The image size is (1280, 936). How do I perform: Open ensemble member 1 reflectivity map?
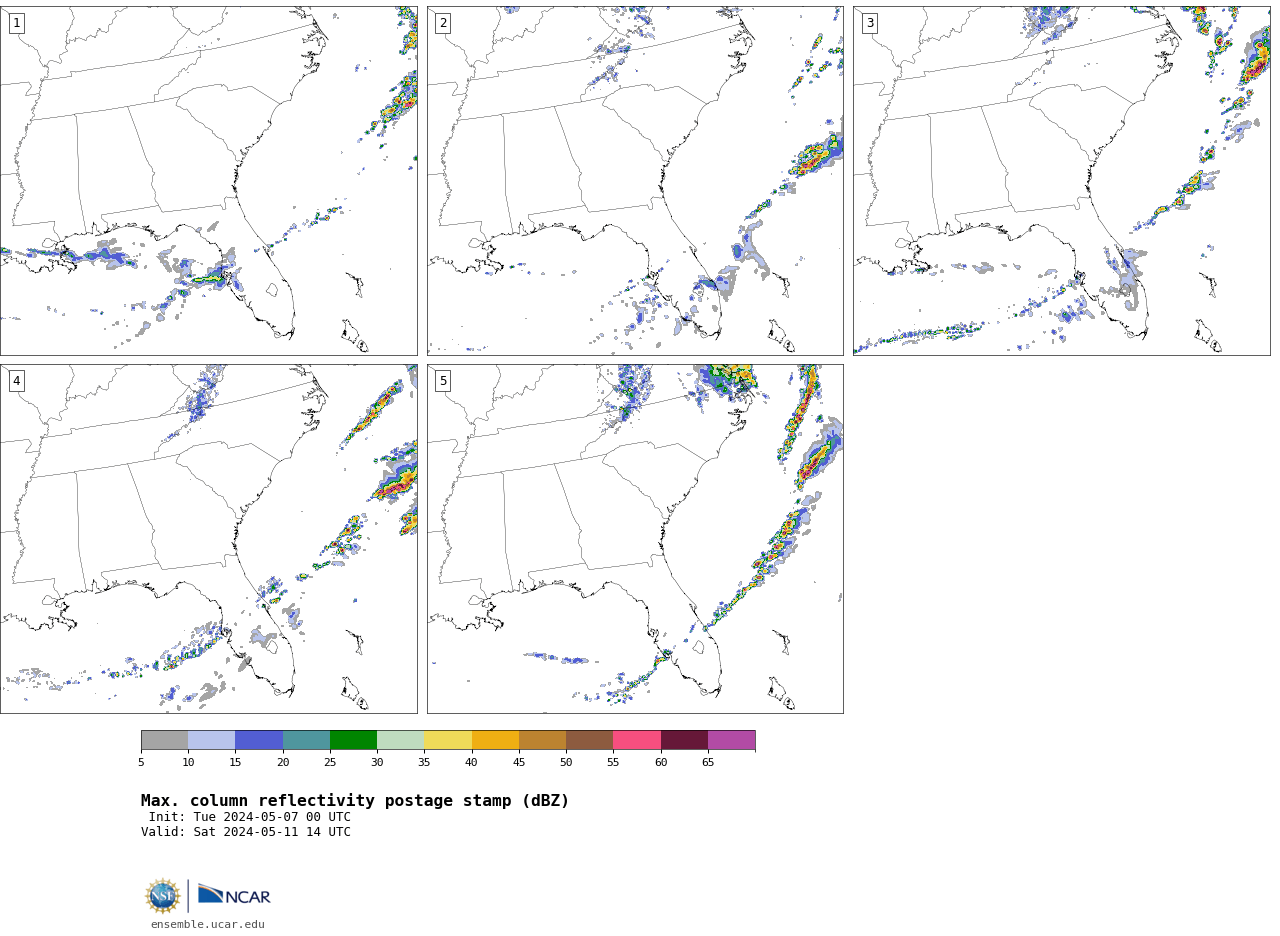click(208, 181)
